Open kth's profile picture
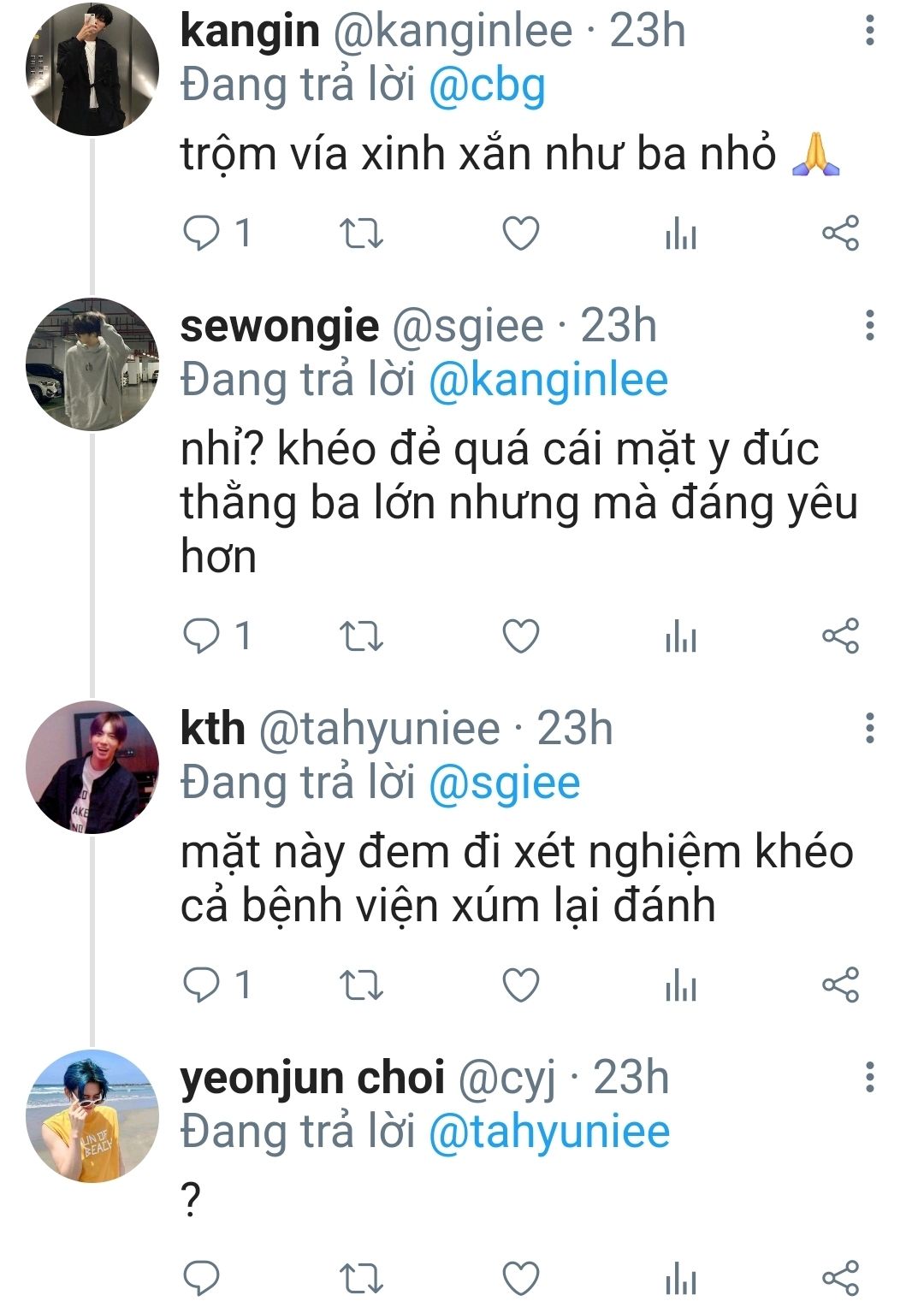Image resolution: width=924 pixels, height=1307 pixels. pos(92,767)
